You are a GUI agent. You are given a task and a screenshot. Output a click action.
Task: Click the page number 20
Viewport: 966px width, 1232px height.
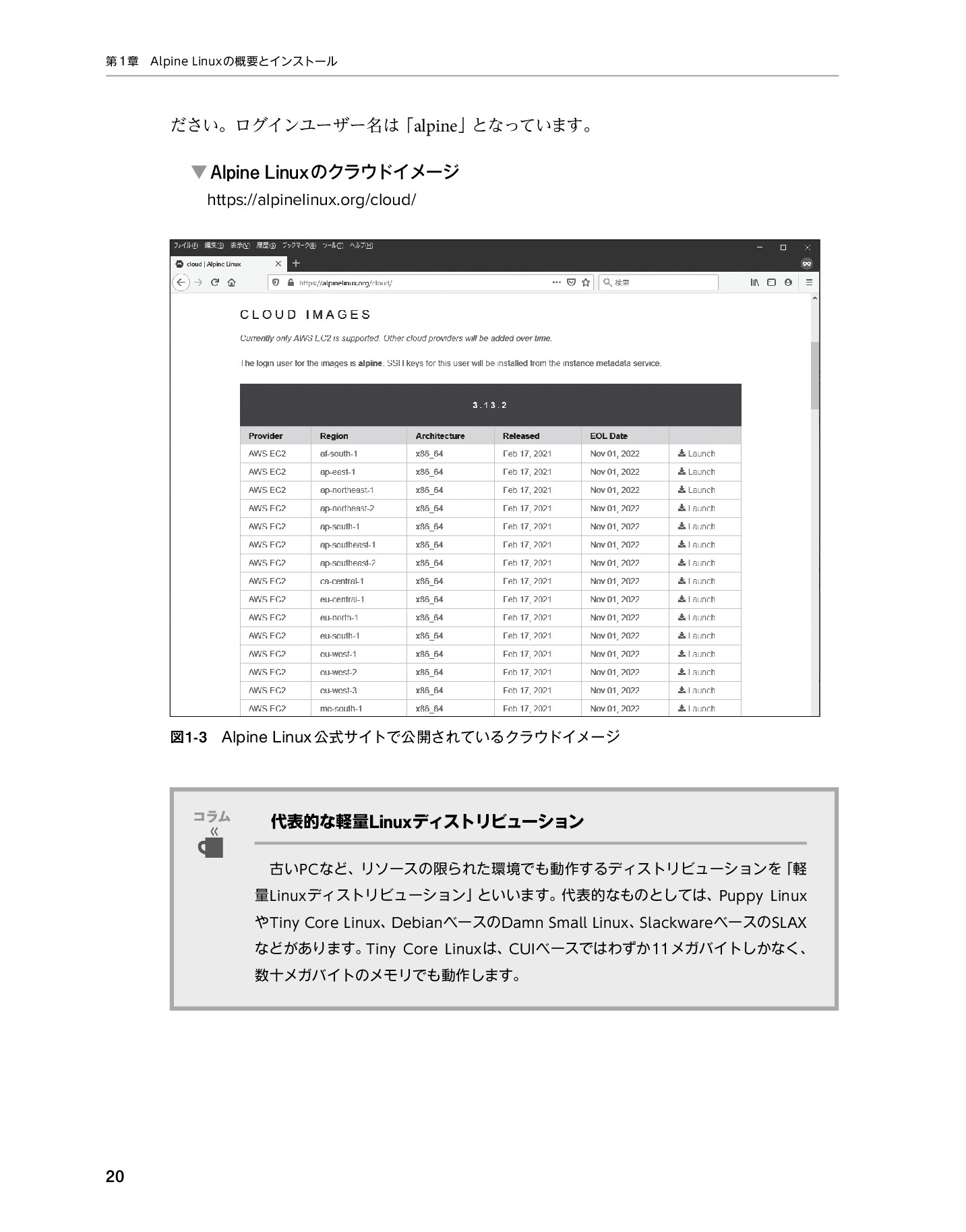coord(115,1177)
